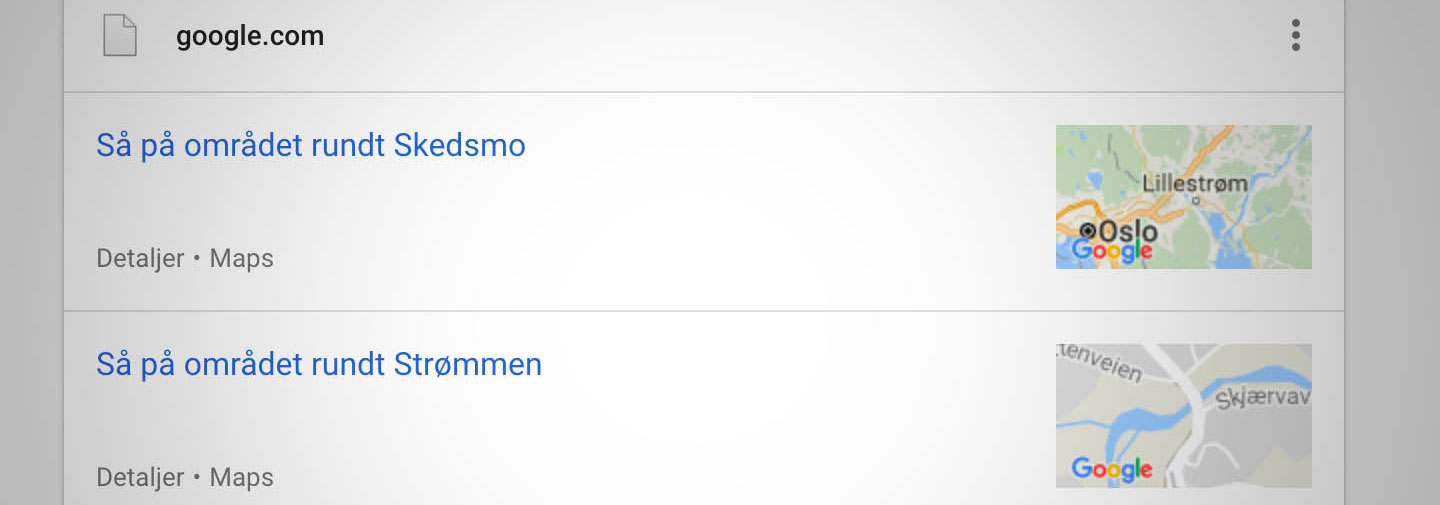Click Google logo on the Skedsmo map

pyautogui.click(x=1111, y=250)
